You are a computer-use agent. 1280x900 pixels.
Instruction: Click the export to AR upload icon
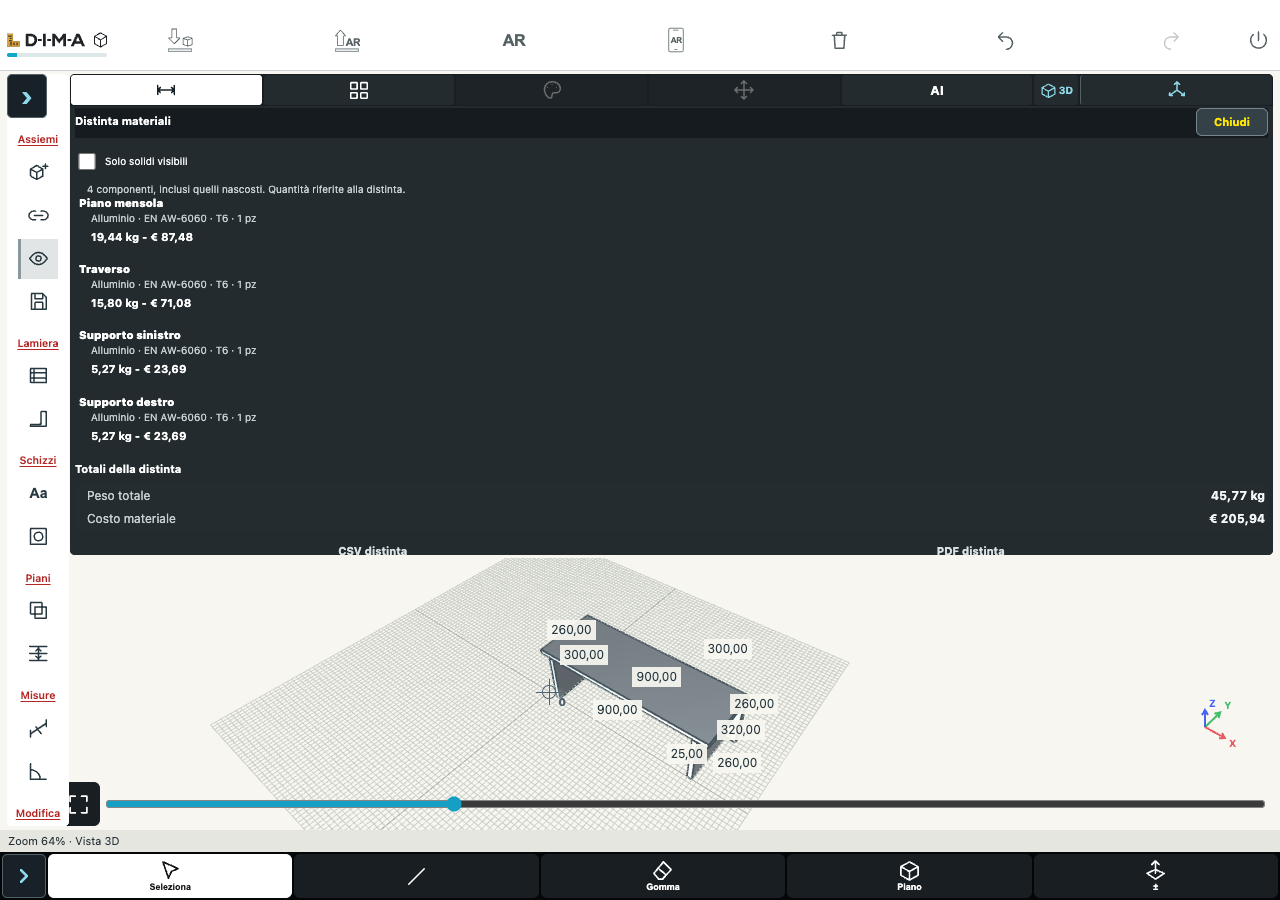[347, 40]
